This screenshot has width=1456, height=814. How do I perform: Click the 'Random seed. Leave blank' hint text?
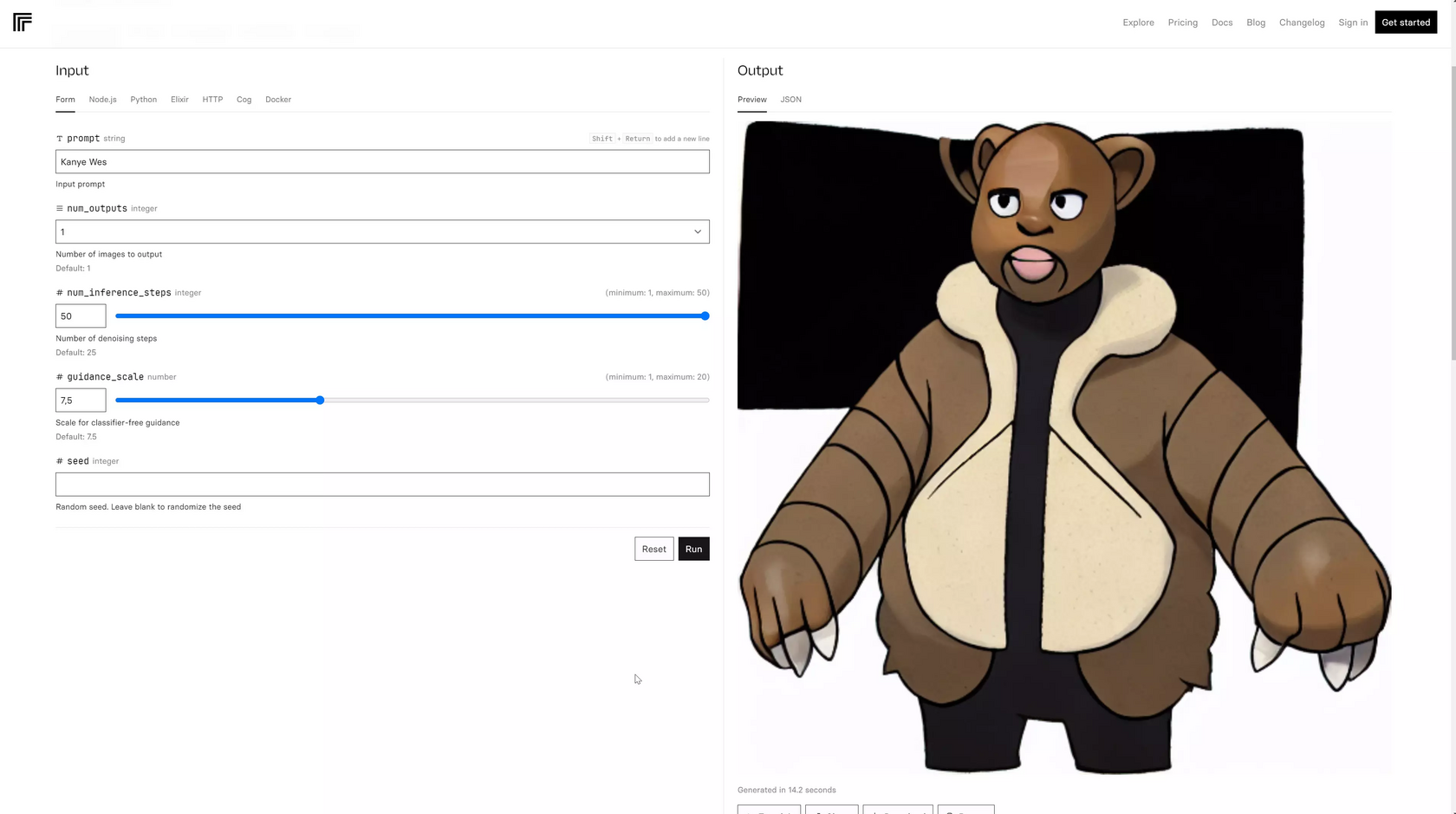click(148, 507)
